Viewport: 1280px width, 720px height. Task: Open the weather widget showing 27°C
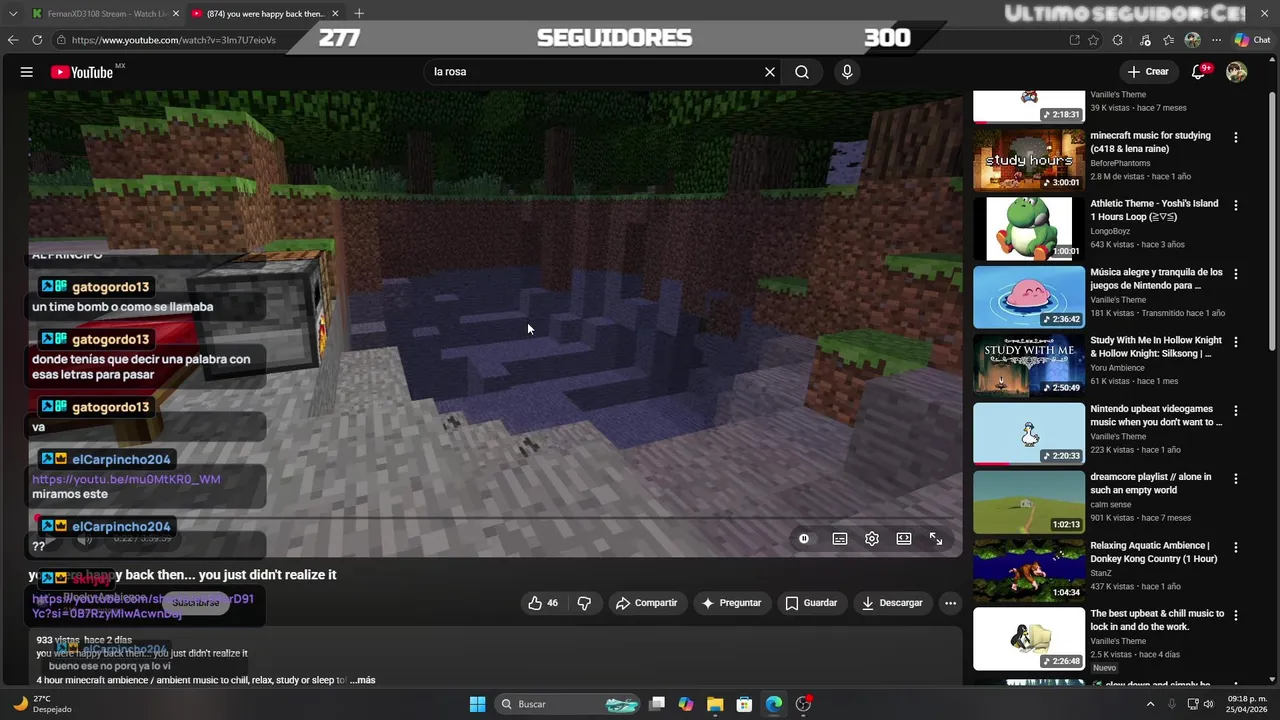click(42, 704)
